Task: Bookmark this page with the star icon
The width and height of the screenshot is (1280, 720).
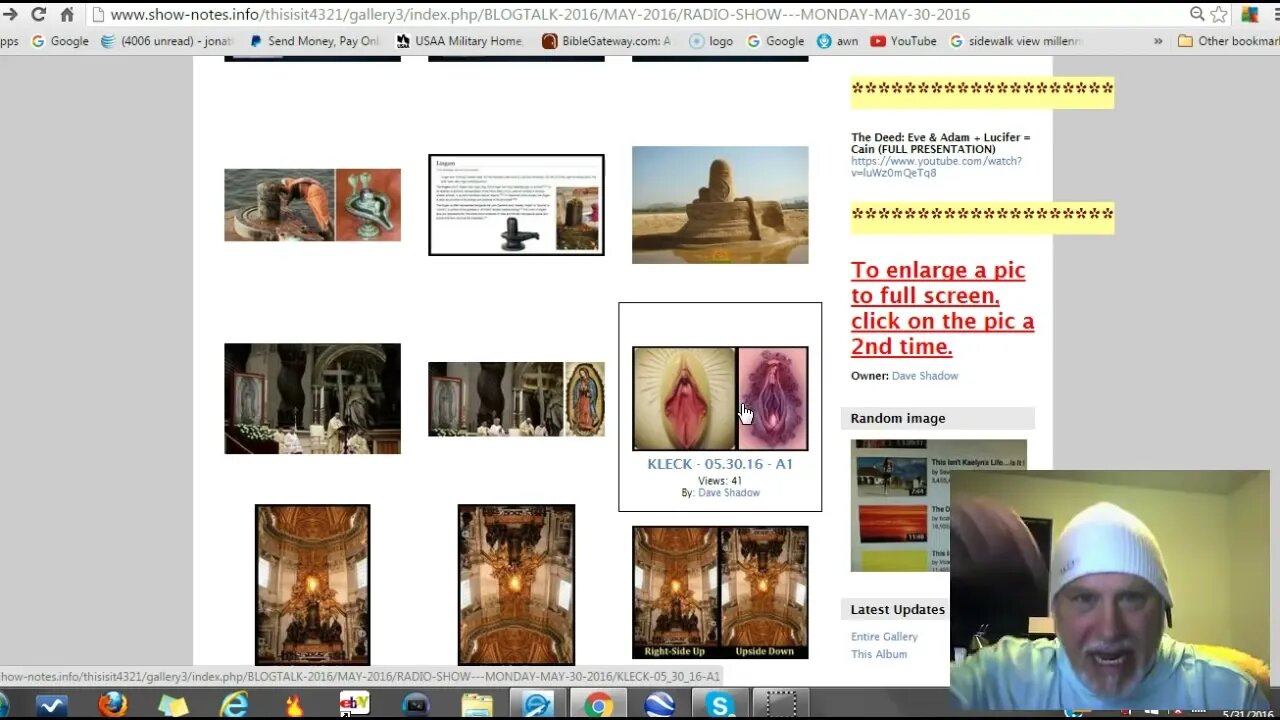Action: point(1219,14)
